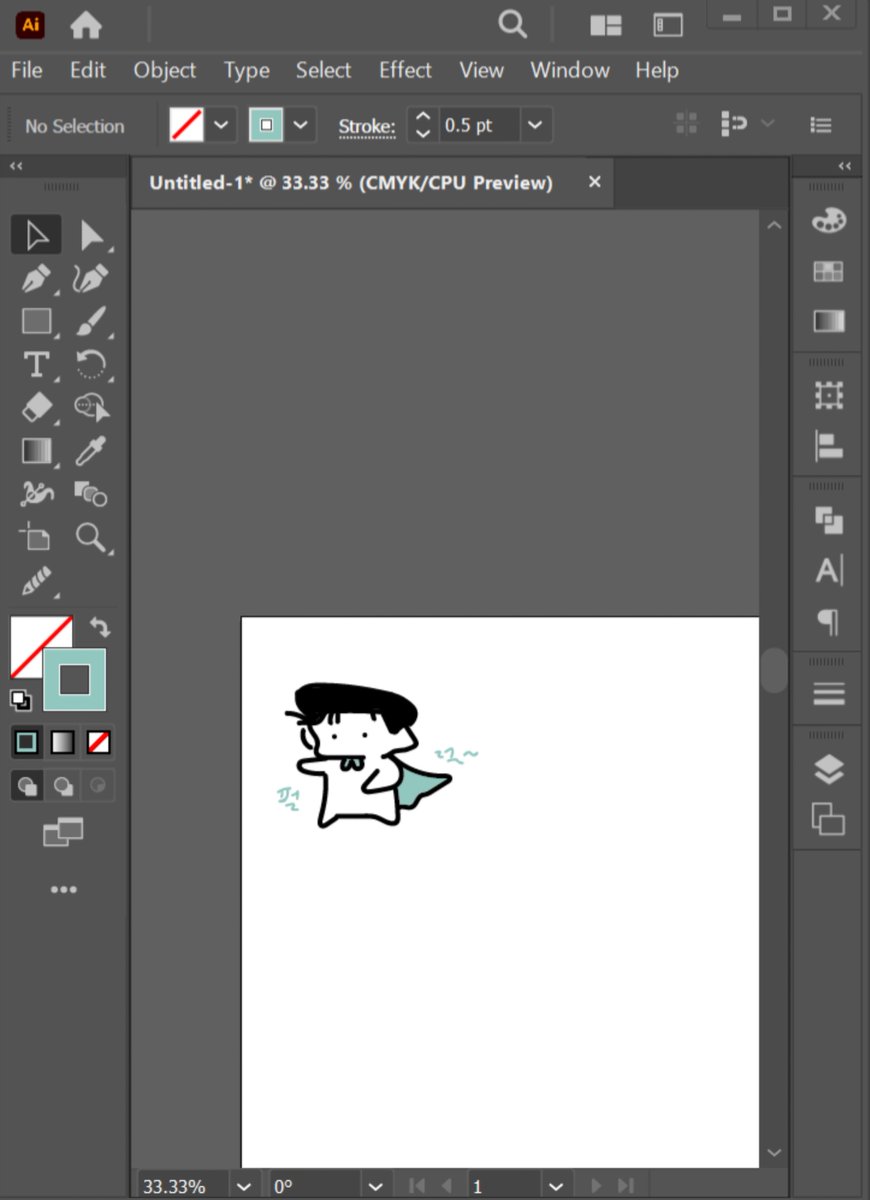Open the Edit menu
The width and height of the screenshot is (870, 1200).
[88, 70]
